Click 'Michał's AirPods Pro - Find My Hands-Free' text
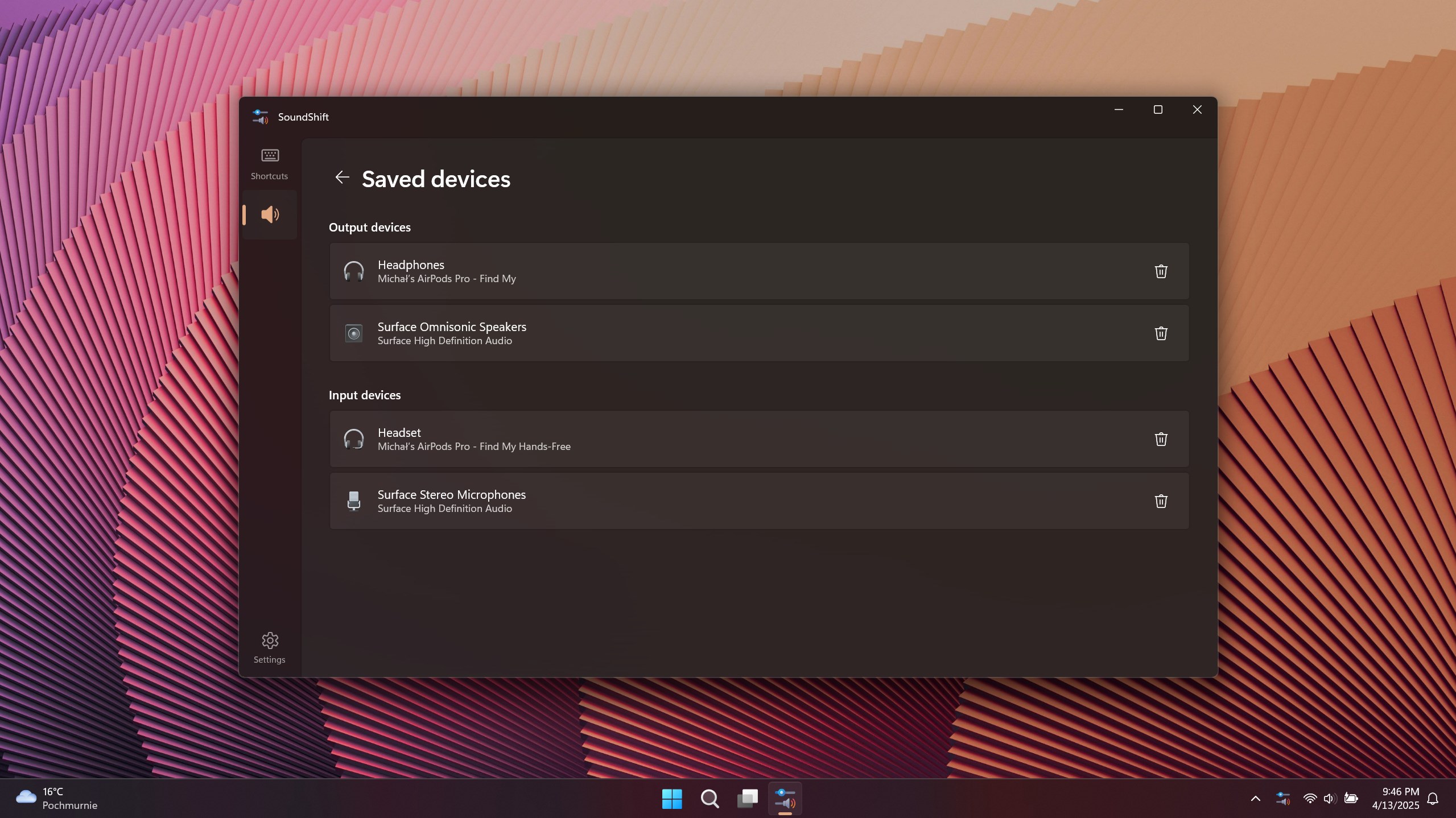Image resolution: width=1456 pixels, height=818 pixels. (x=474, y=447)
